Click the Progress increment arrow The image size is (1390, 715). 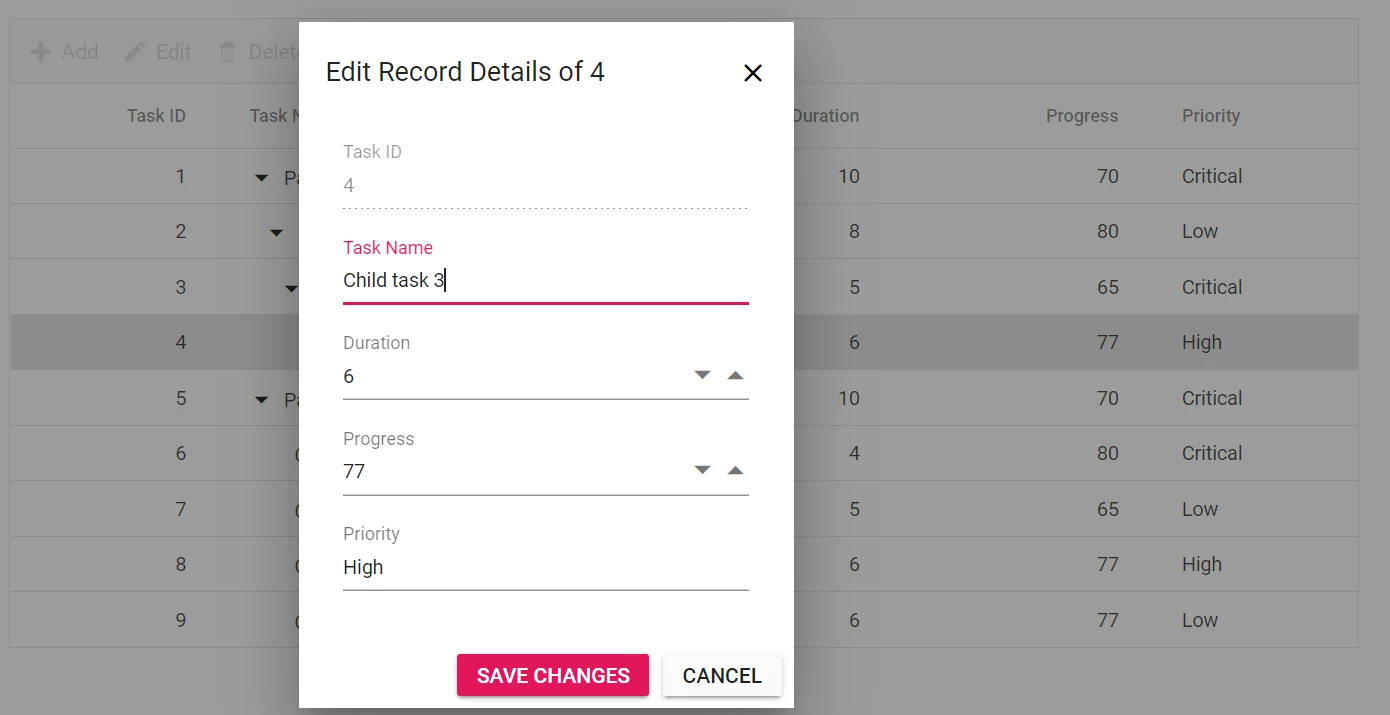736,469
